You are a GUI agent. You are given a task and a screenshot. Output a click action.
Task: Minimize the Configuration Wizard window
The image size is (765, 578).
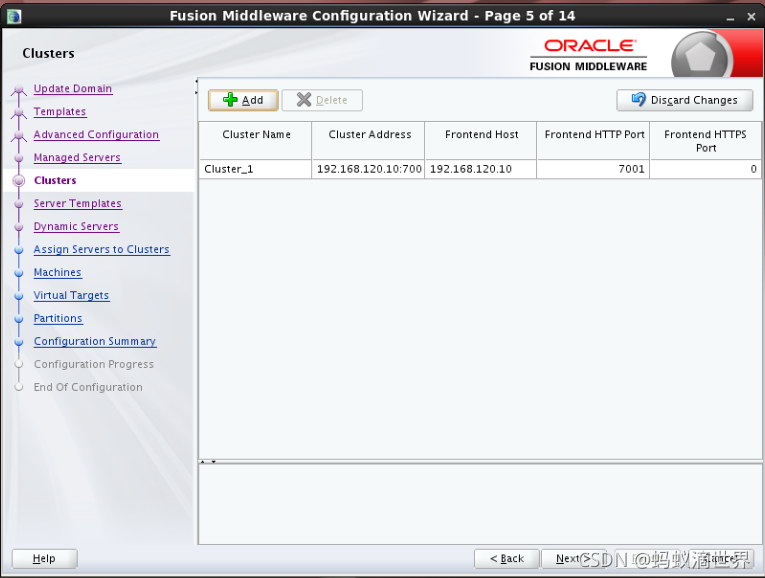(730, 18)
